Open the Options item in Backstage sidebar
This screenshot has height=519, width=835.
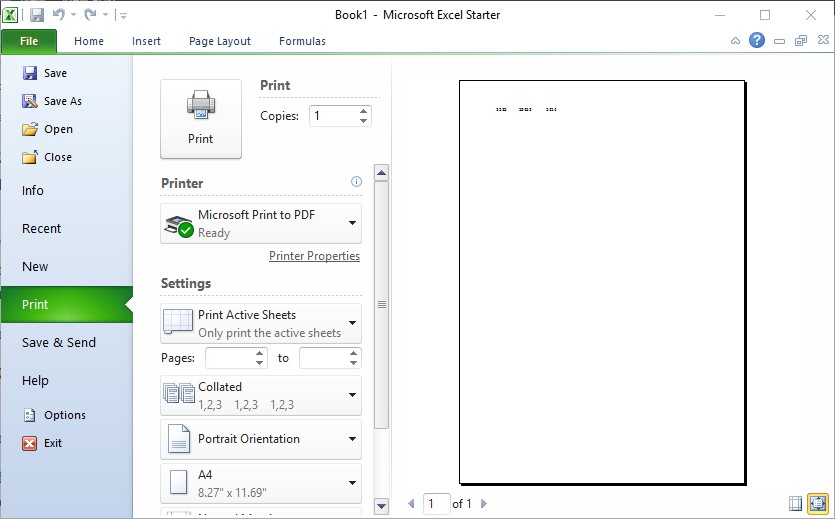tap(64, 415)
